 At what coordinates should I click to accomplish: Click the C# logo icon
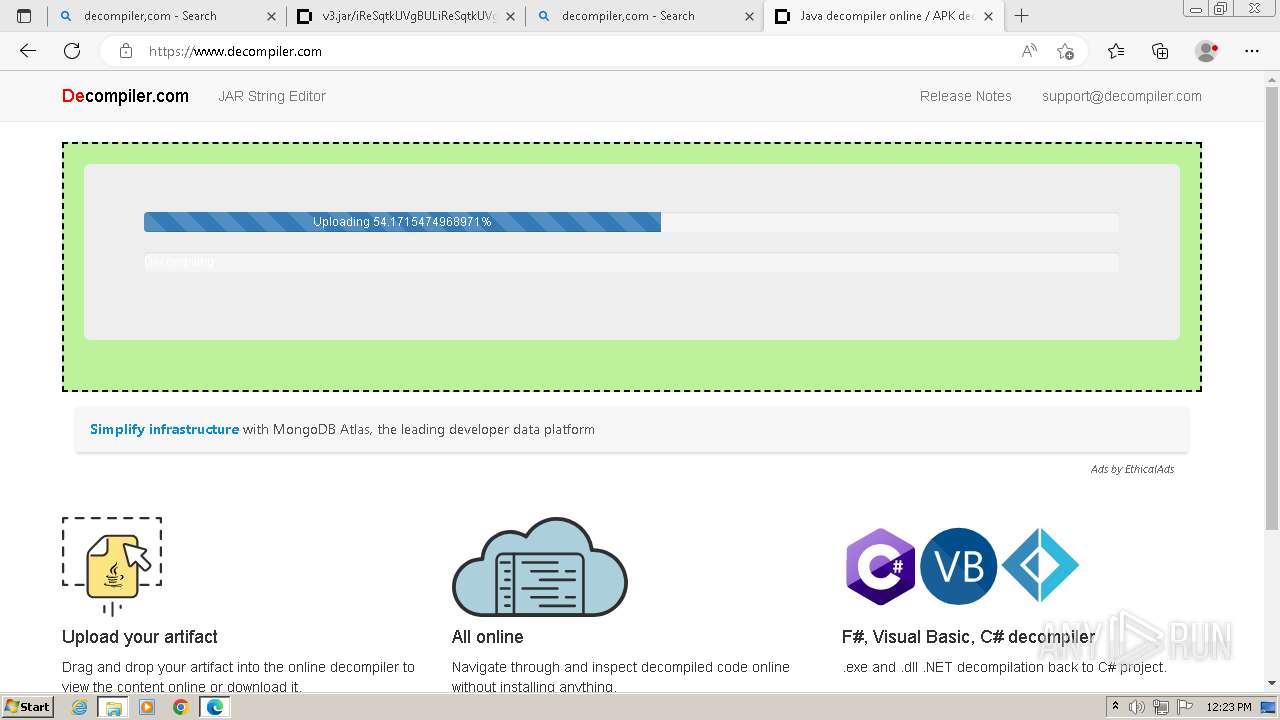click(x=880, y=567)
